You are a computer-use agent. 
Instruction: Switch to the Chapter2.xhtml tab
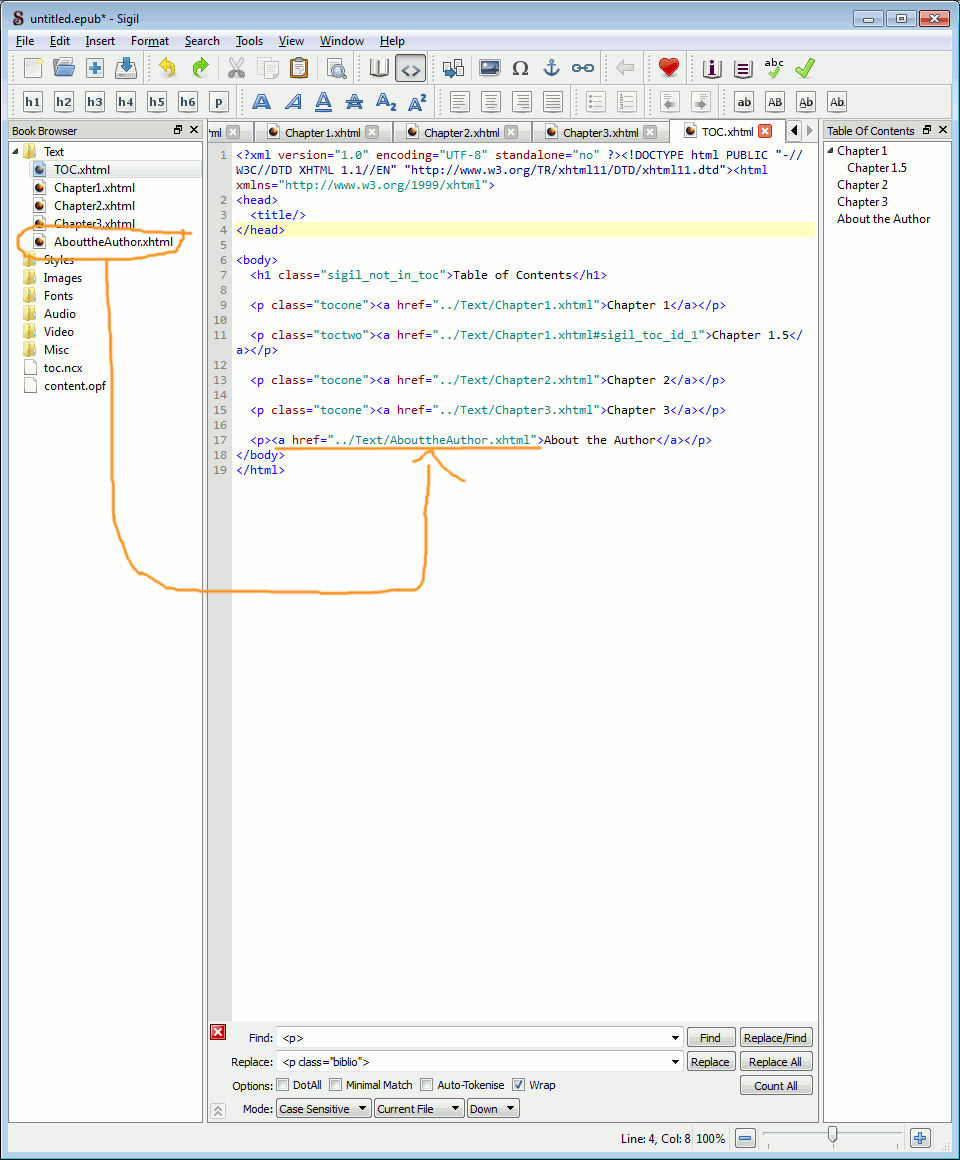(461, 132)
